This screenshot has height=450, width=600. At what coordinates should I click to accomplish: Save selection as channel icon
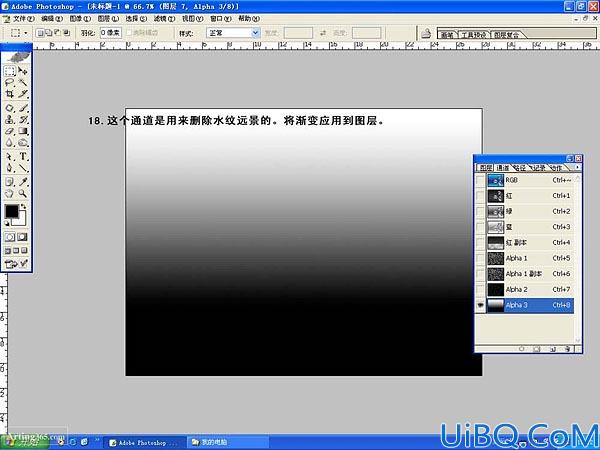(x=537, y=349)
